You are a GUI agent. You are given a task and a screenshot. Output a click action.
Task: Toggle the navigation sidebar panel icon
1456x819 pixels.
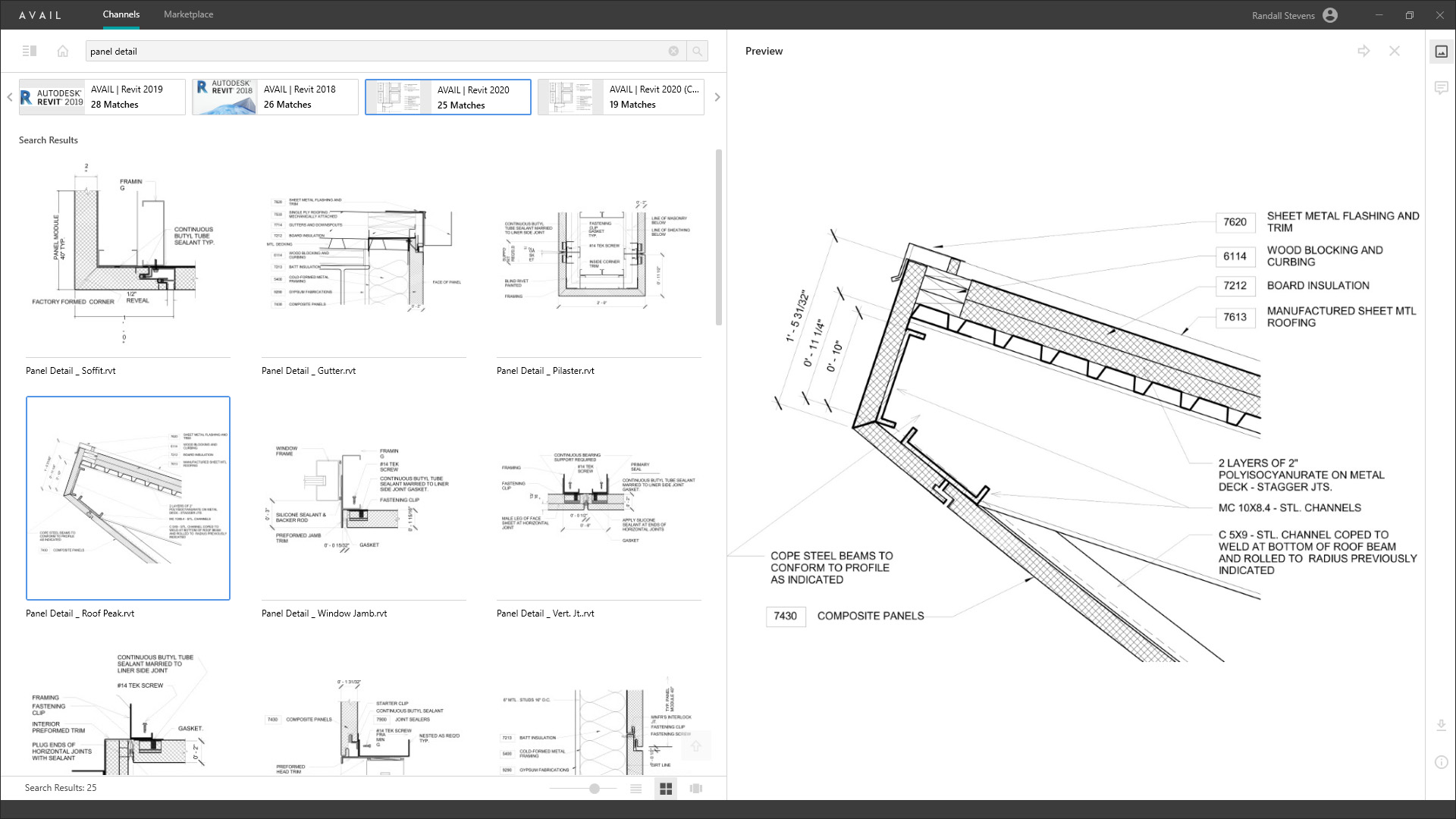(x=30, y=51)
